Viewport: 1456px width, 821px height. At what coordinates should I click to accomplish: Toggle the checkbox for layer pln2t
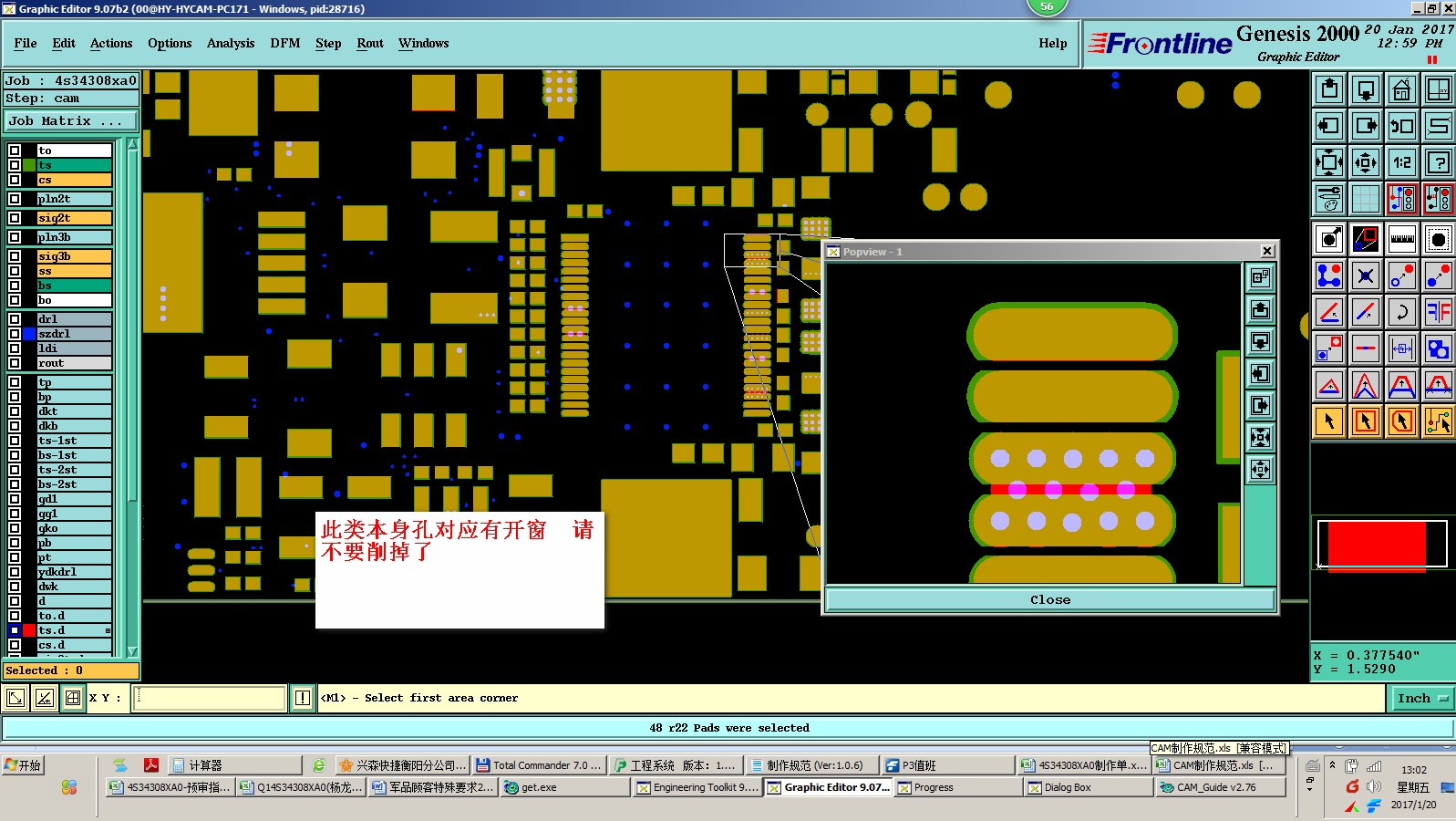tap(15, 199)
